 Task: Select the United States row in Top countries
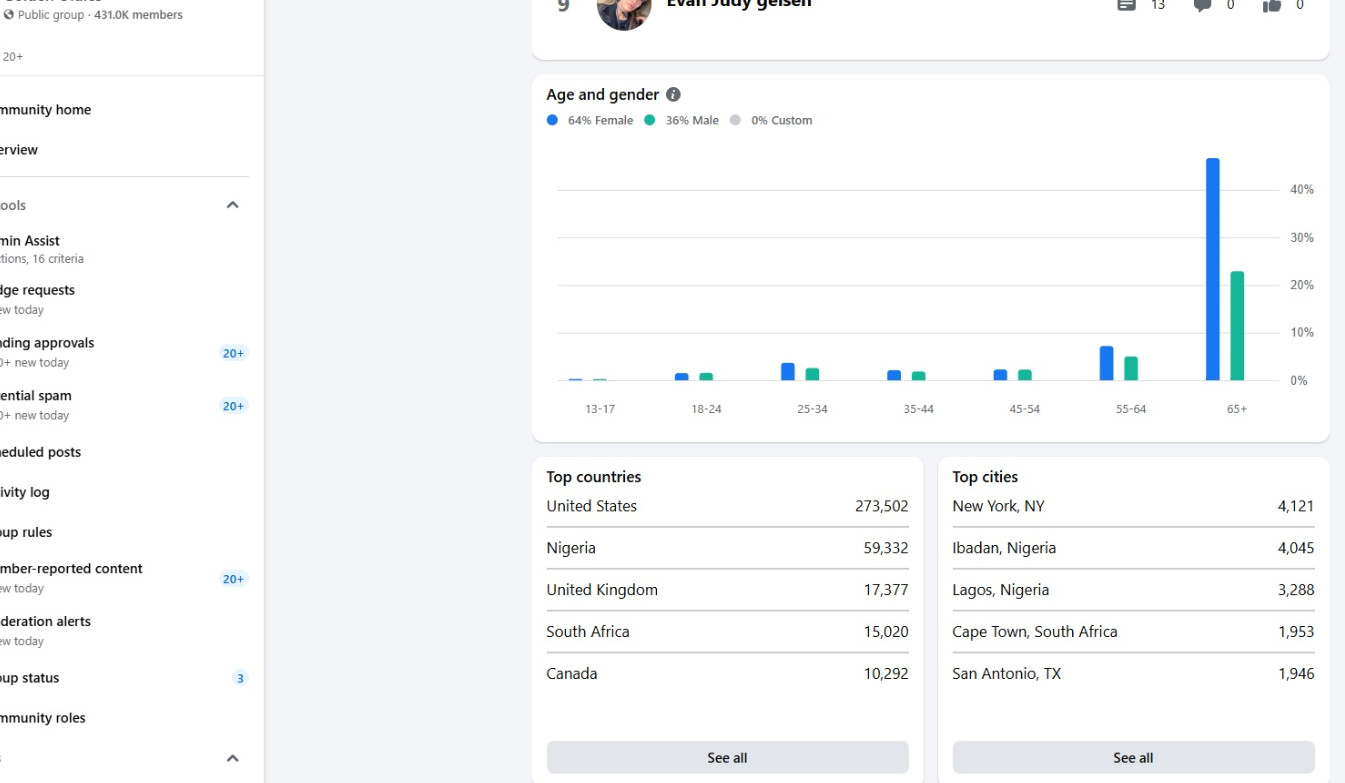(x=727, y=506)
